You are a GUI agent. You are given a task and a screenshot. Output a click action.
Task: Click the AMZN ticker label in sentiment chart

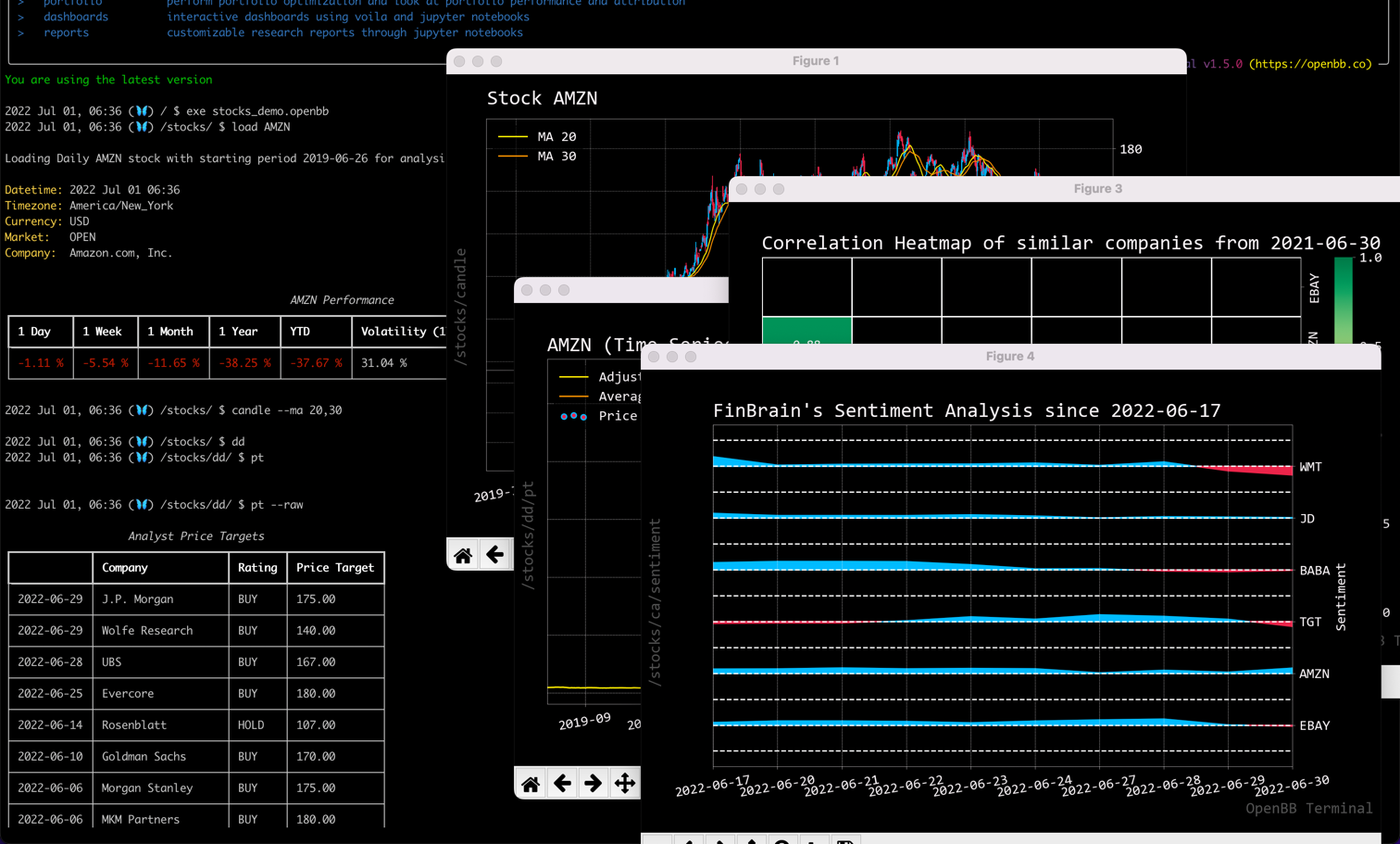(x=1314, y=674)
